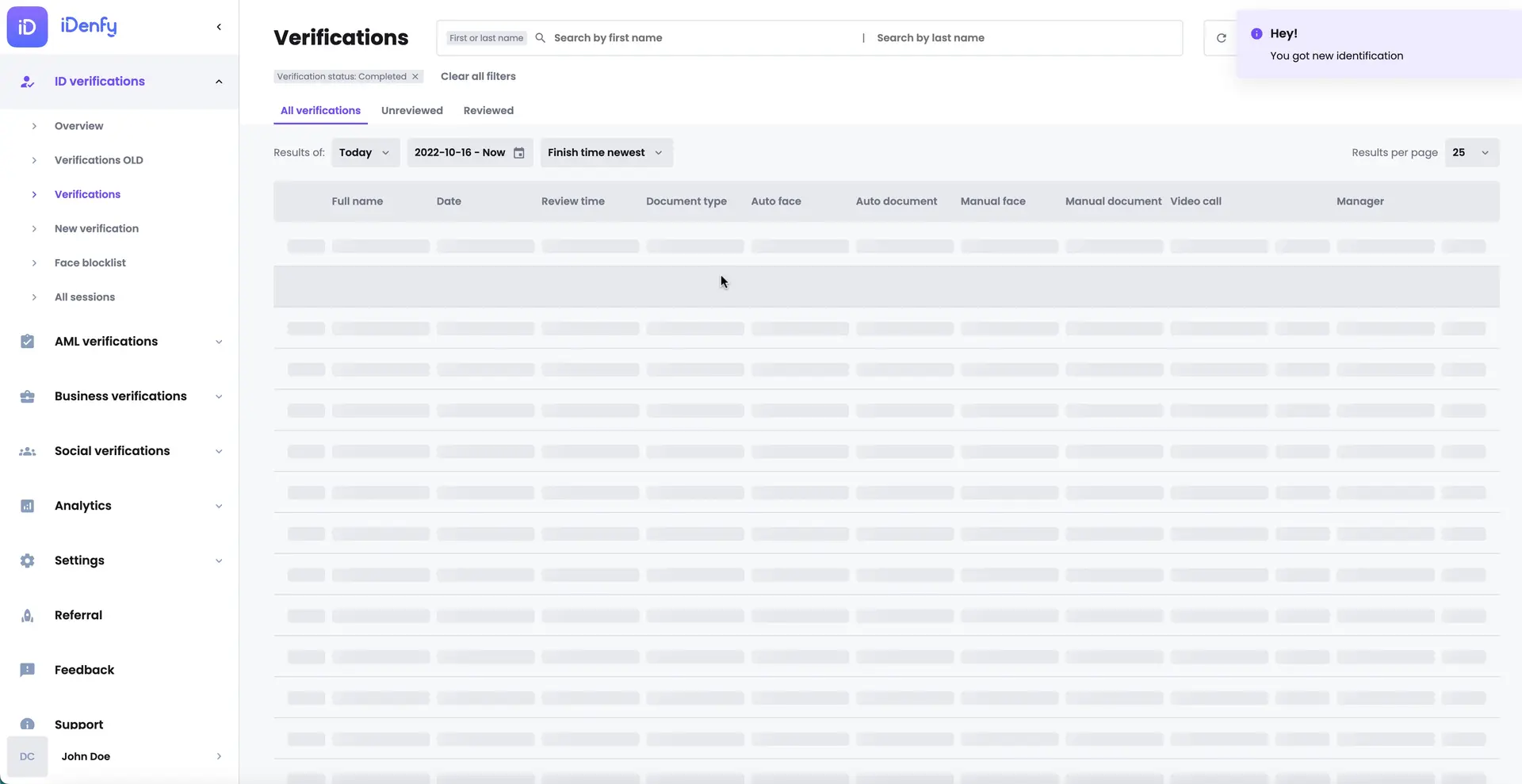Open the calendar icon in date range
Image resolution: width=1522 pixels, height=784 pixels.
519,153
